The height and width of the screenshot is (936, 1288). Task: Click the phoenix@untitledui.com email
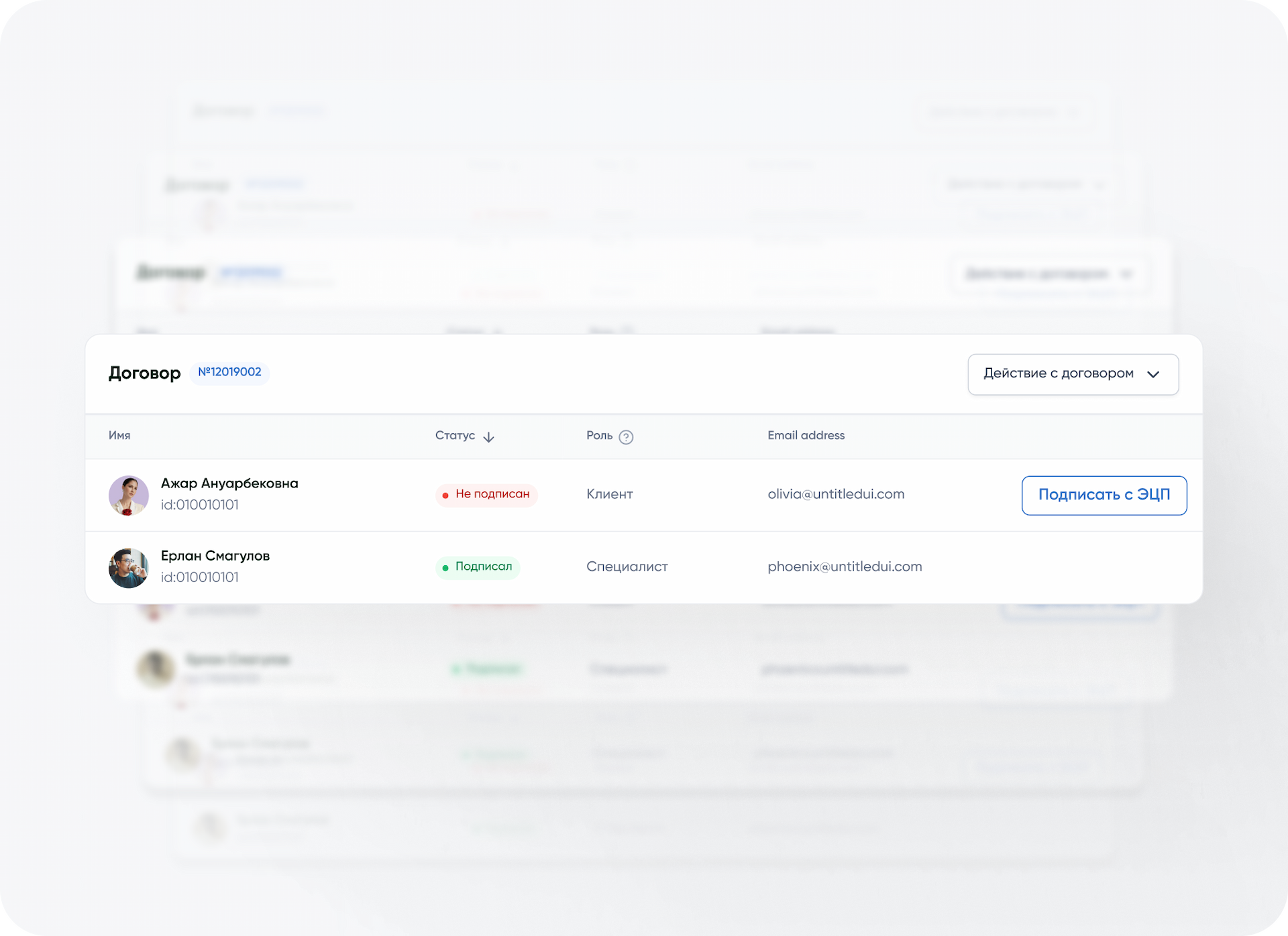(x=845, y=567)
